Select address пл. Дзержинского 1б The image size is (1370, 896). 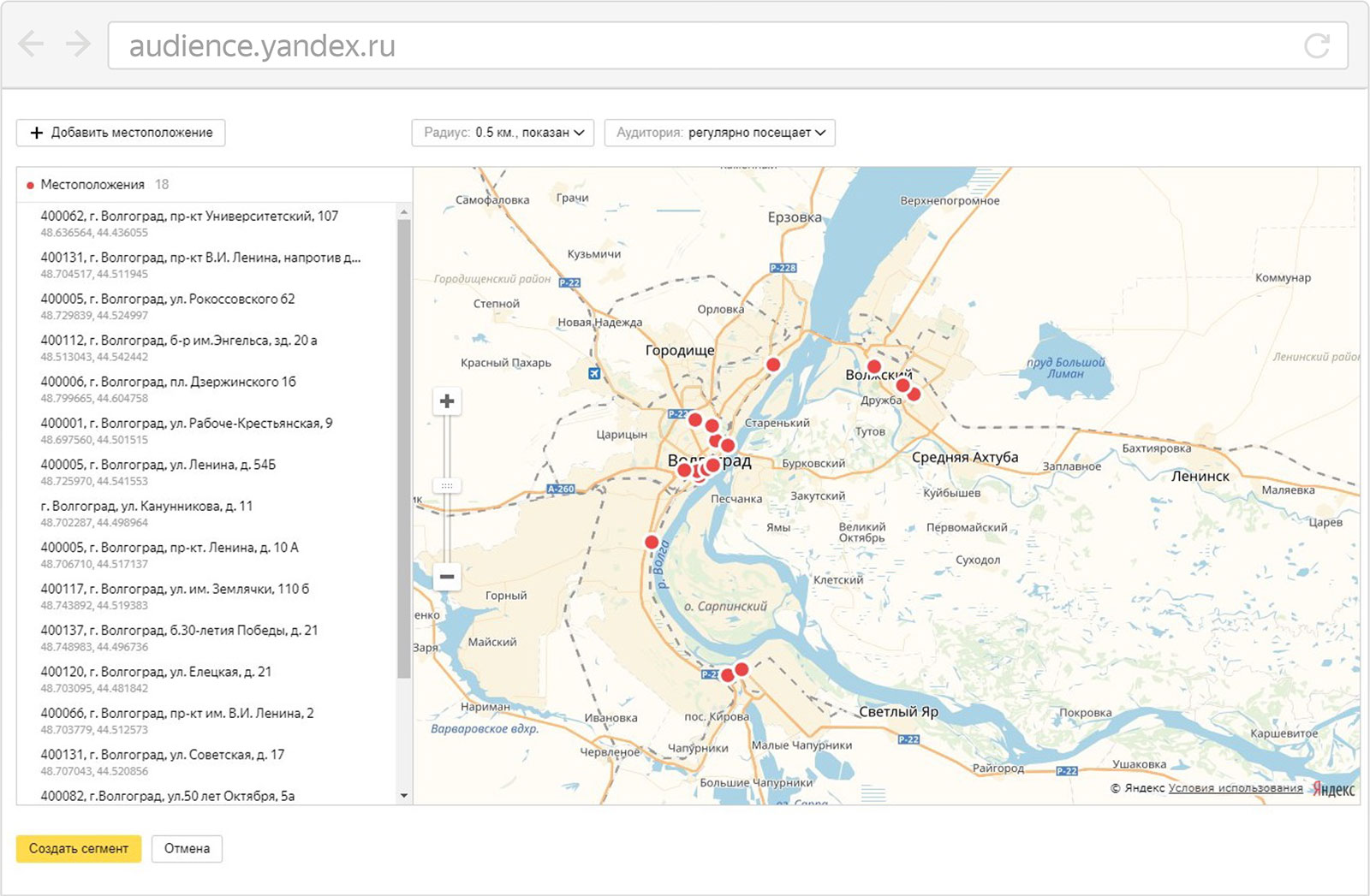coord(206,389)
